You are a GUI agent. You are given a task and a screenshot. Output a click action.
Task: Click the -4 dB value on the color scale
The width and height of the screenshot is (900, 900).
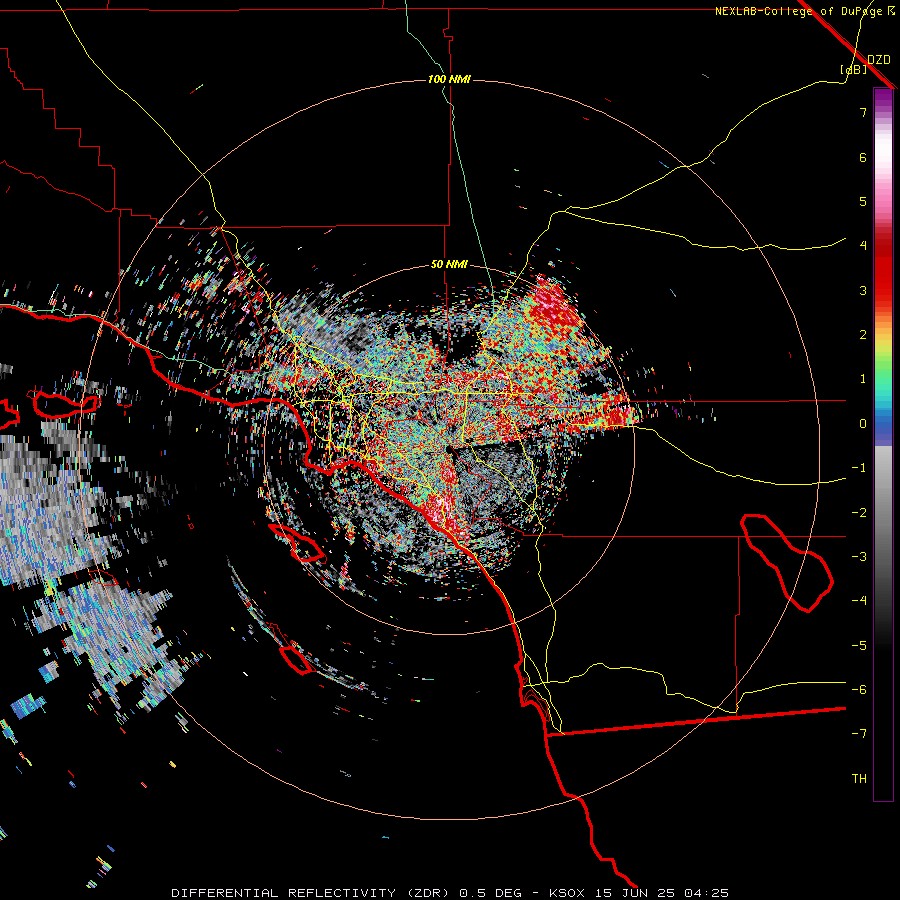click(859, 601)
